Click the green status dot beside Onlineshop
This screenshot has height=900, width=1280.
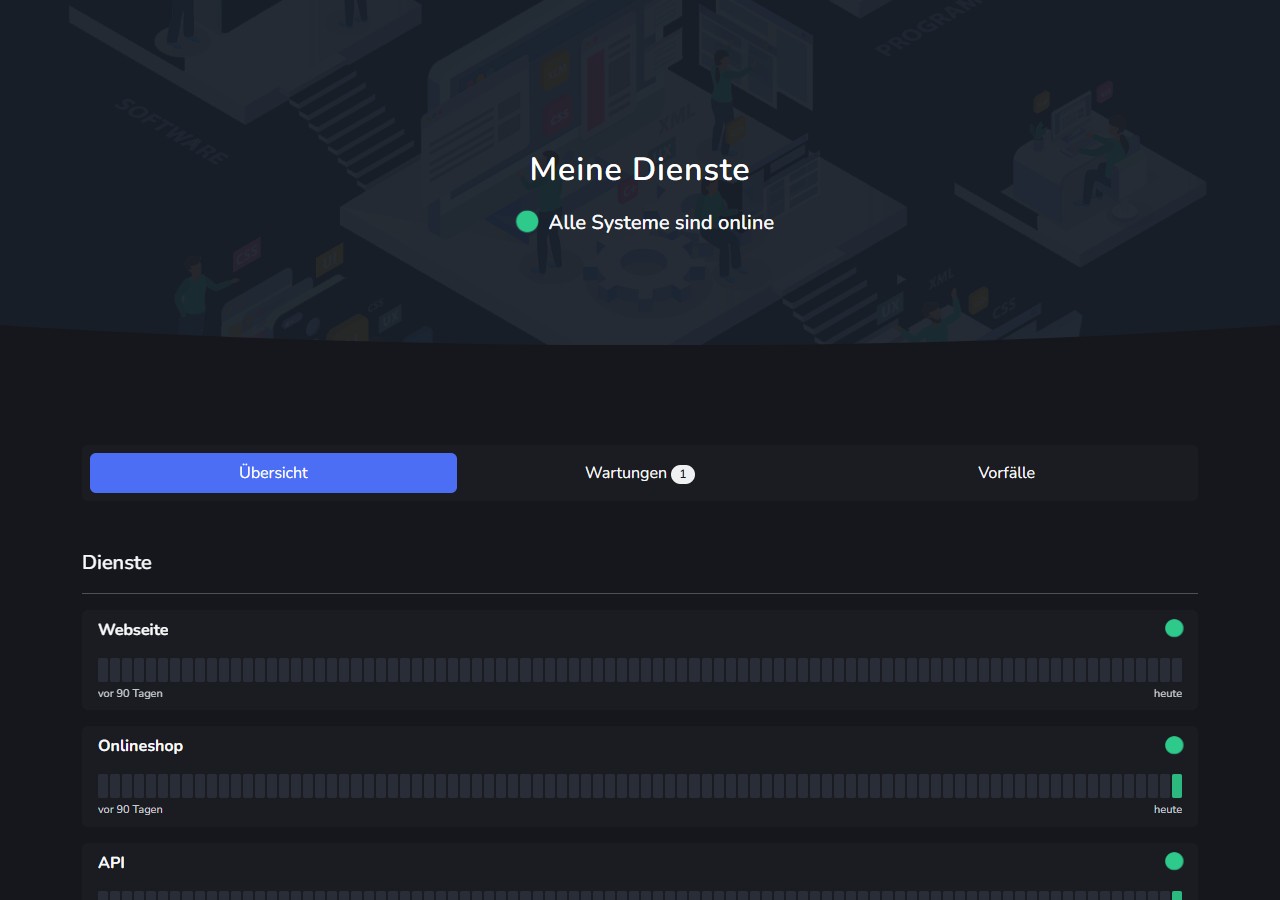(1174, 745)
